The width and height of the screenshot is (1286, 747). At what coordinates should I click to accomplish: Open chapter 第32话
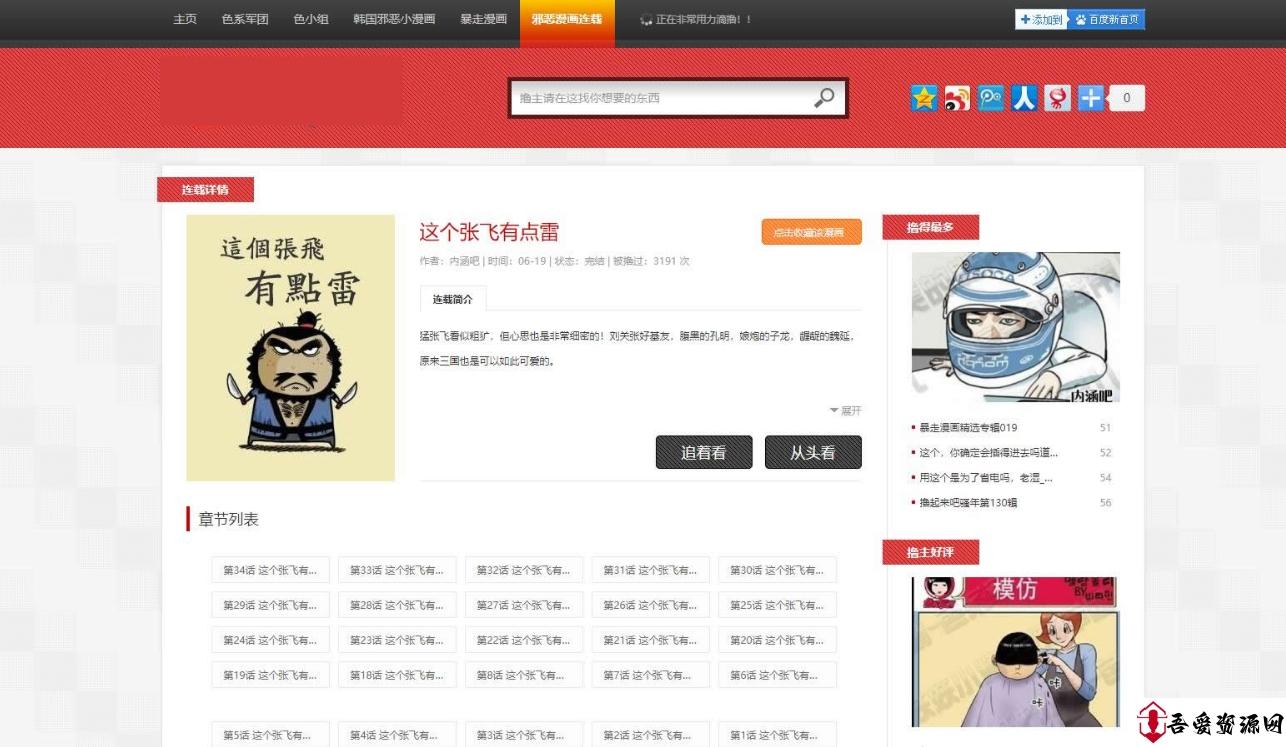coord(524,570)
